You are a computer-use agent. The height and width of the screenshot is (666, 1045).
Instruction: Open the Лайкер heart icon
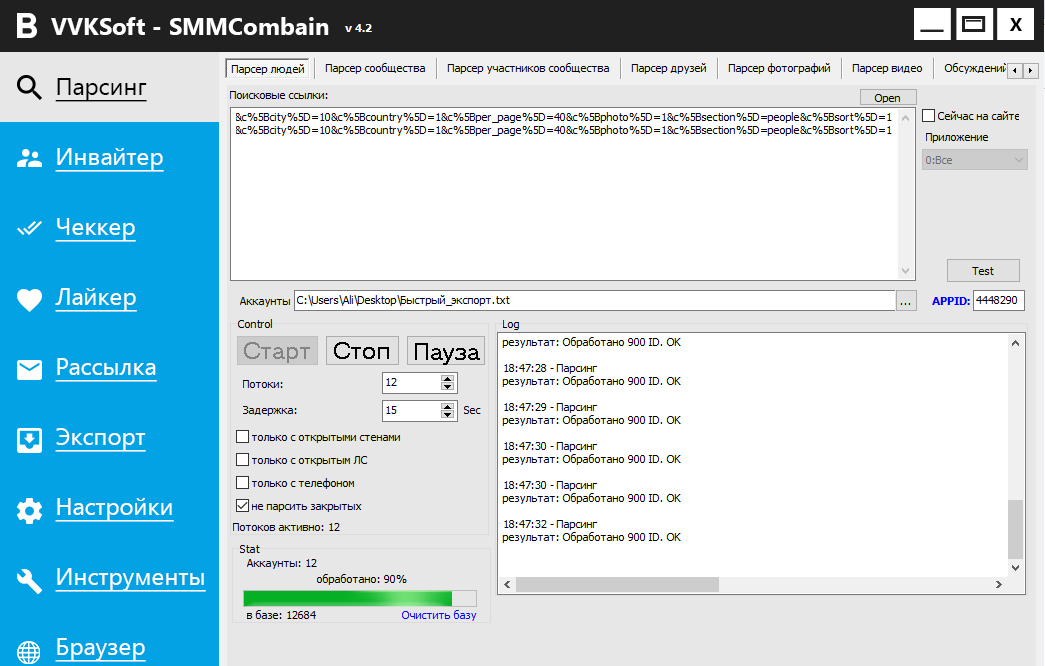pos(29,299)
